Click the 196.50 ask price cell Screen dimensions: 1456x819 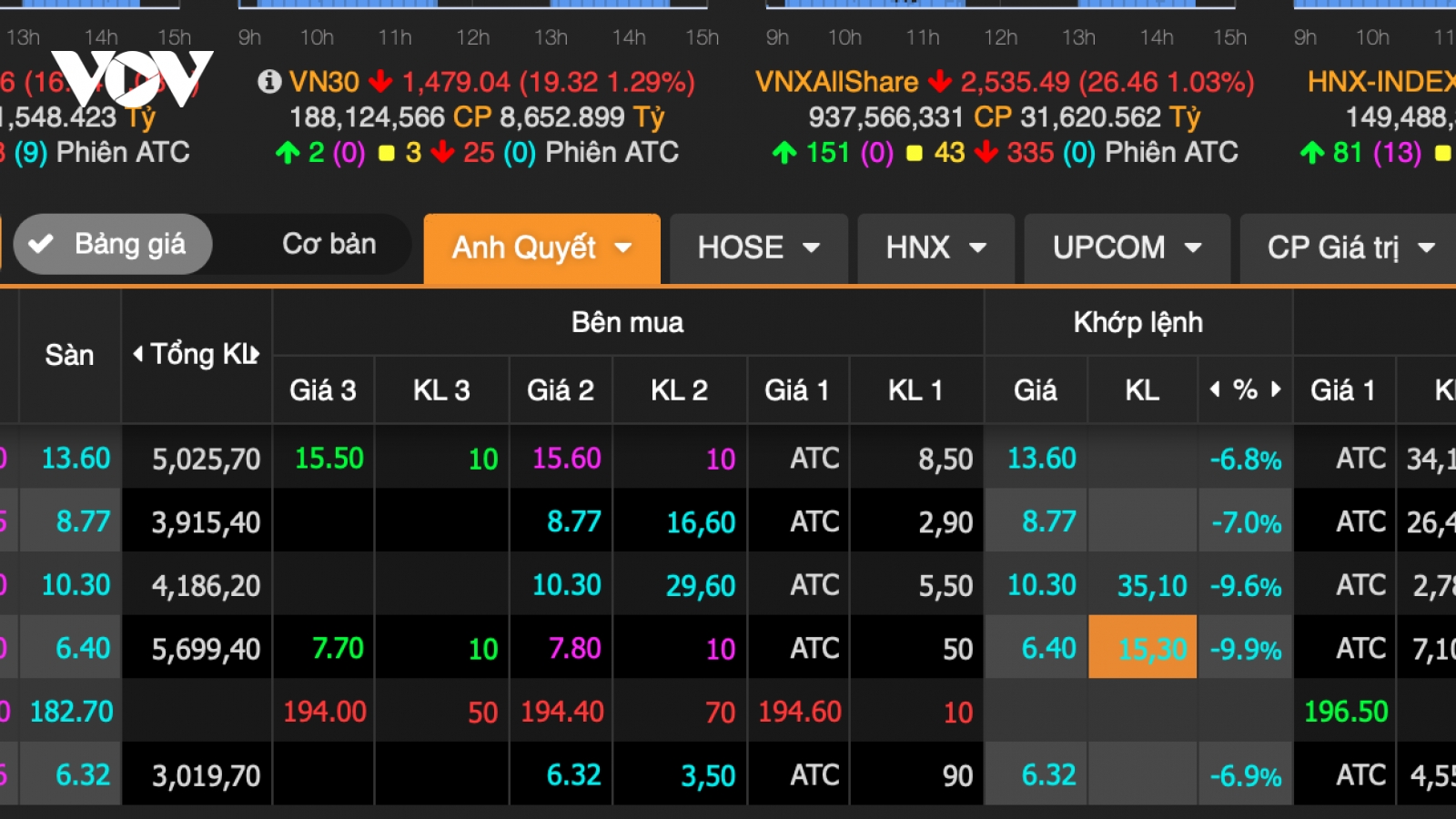tap(1345, 711)
